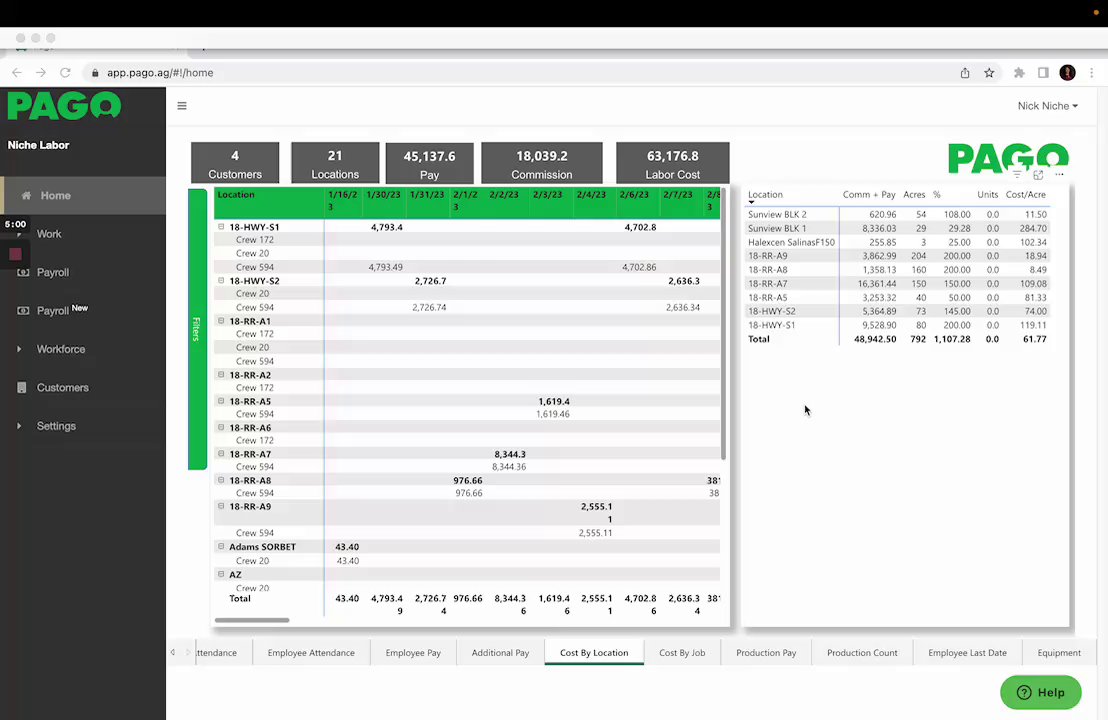1108x720 pixels.
Task: Open the browser extensions puzzle icon
Action: tap(1019, 73)
